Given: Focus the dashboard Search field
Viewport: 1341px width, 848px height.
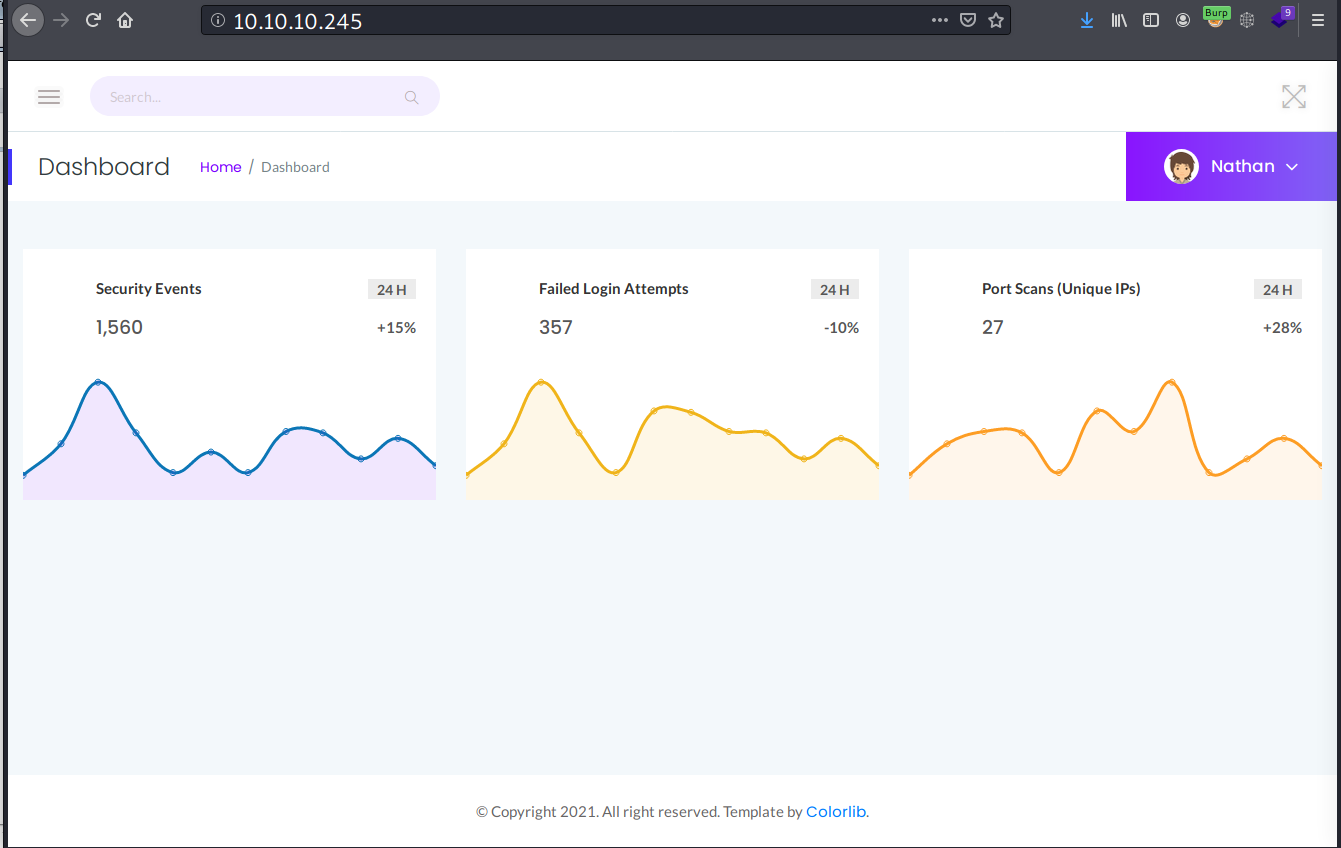Looking at the screenshot, I should pyautogui.click(x=250, y=97).
